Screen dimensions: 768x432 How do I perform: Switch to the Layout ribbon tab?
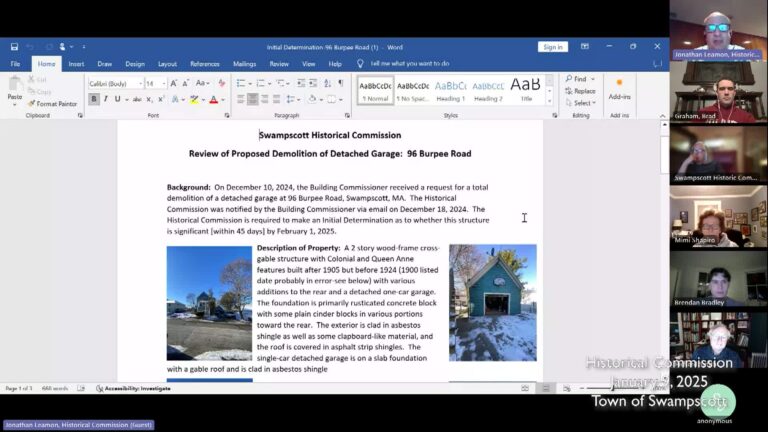click(x=167, y=64)
